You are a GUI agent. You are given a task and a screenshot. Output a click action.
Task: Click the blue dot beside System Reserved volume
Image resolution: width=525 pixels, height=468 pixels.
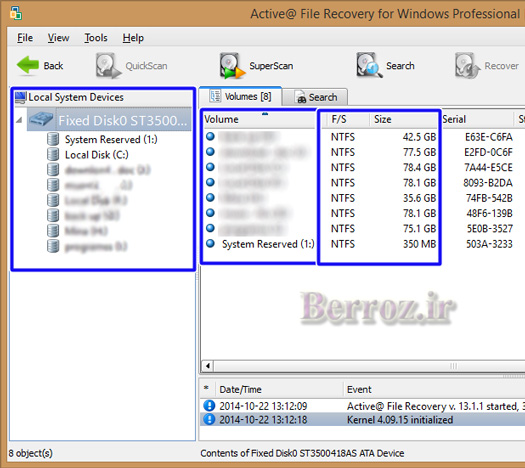pyautogui.click(x=210, y=243)
